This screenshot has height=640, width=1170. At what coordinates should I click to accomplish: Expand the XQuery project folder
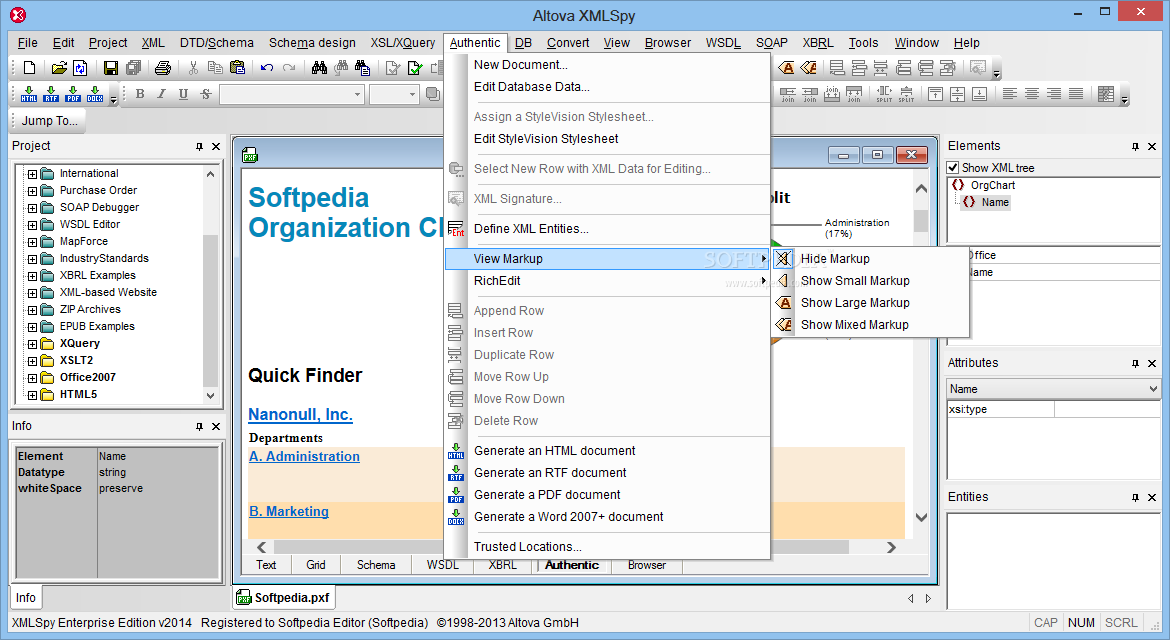click(32, 345)
